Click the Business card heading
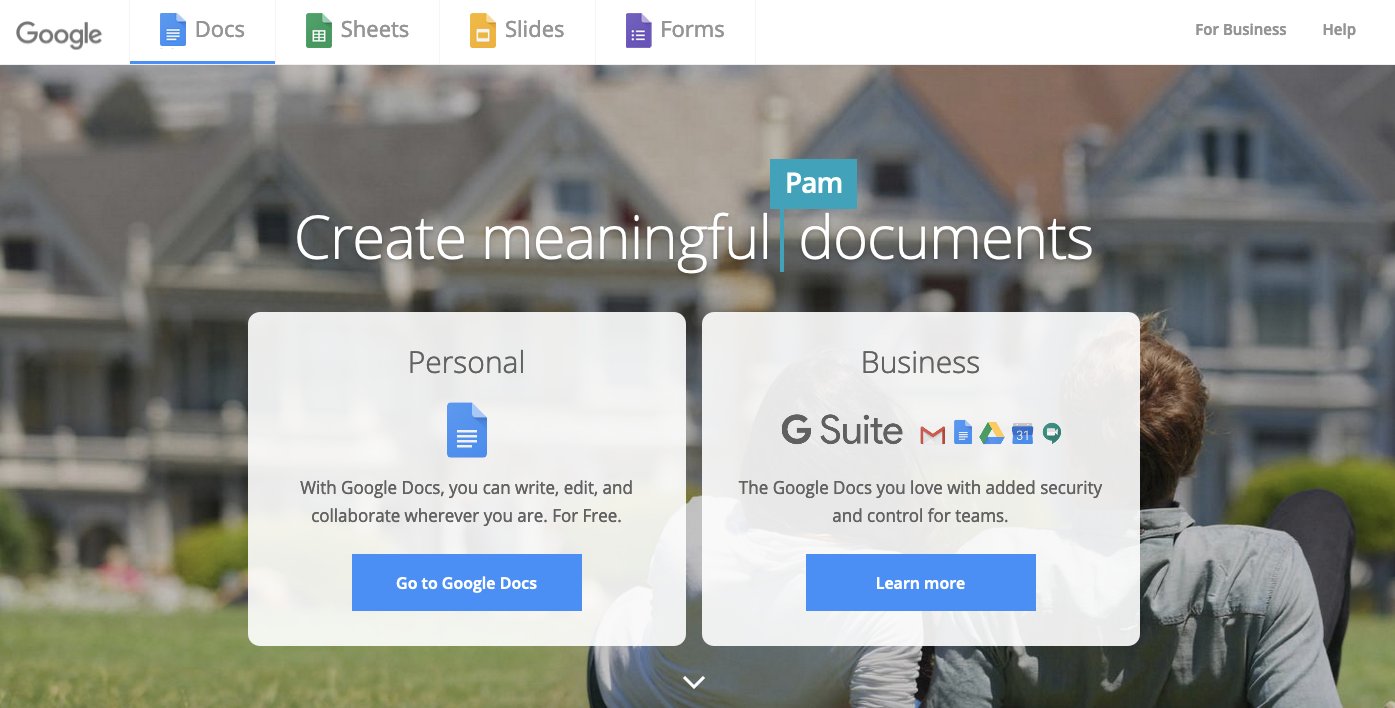 pos(921,362)
